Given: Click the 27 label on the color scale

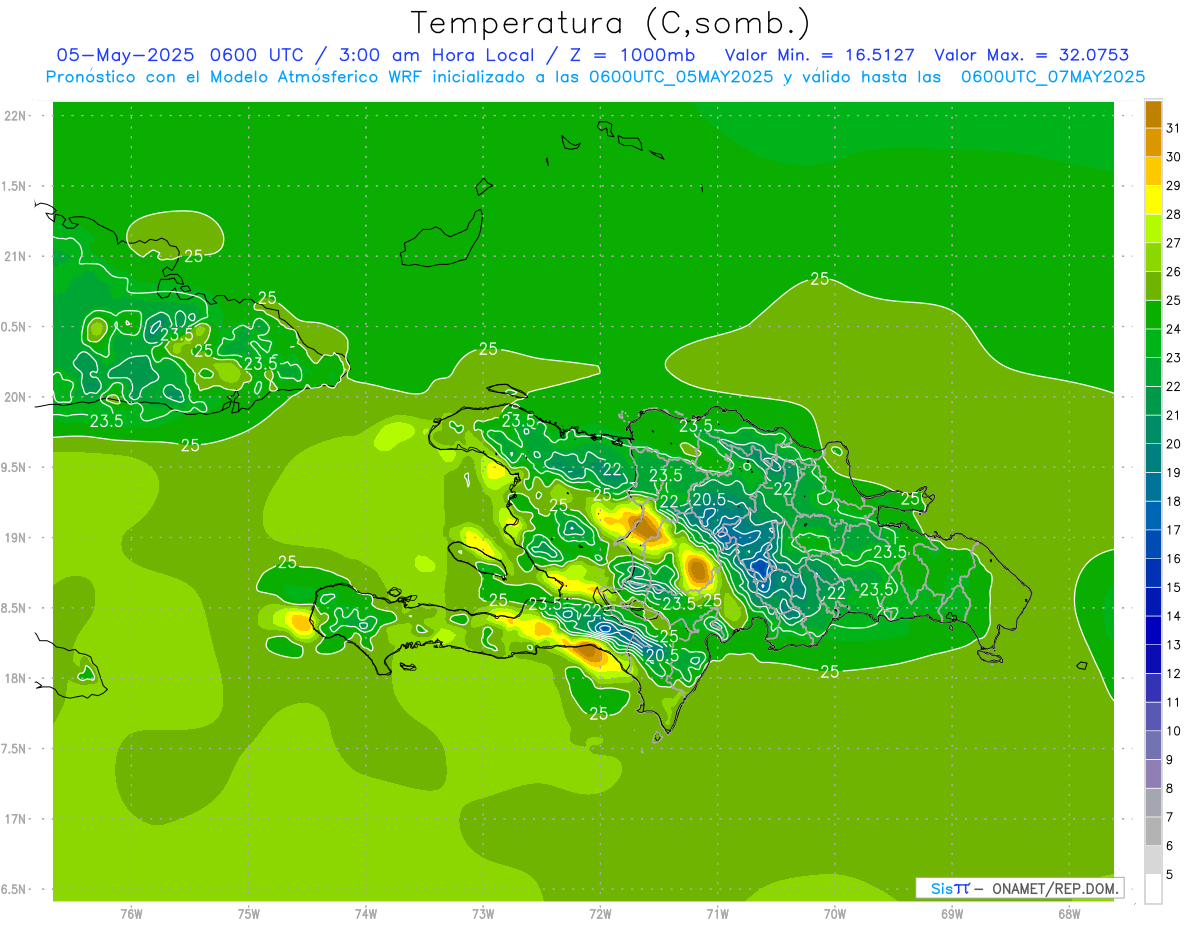Looking at the screenshot, I should (1174, 243).
